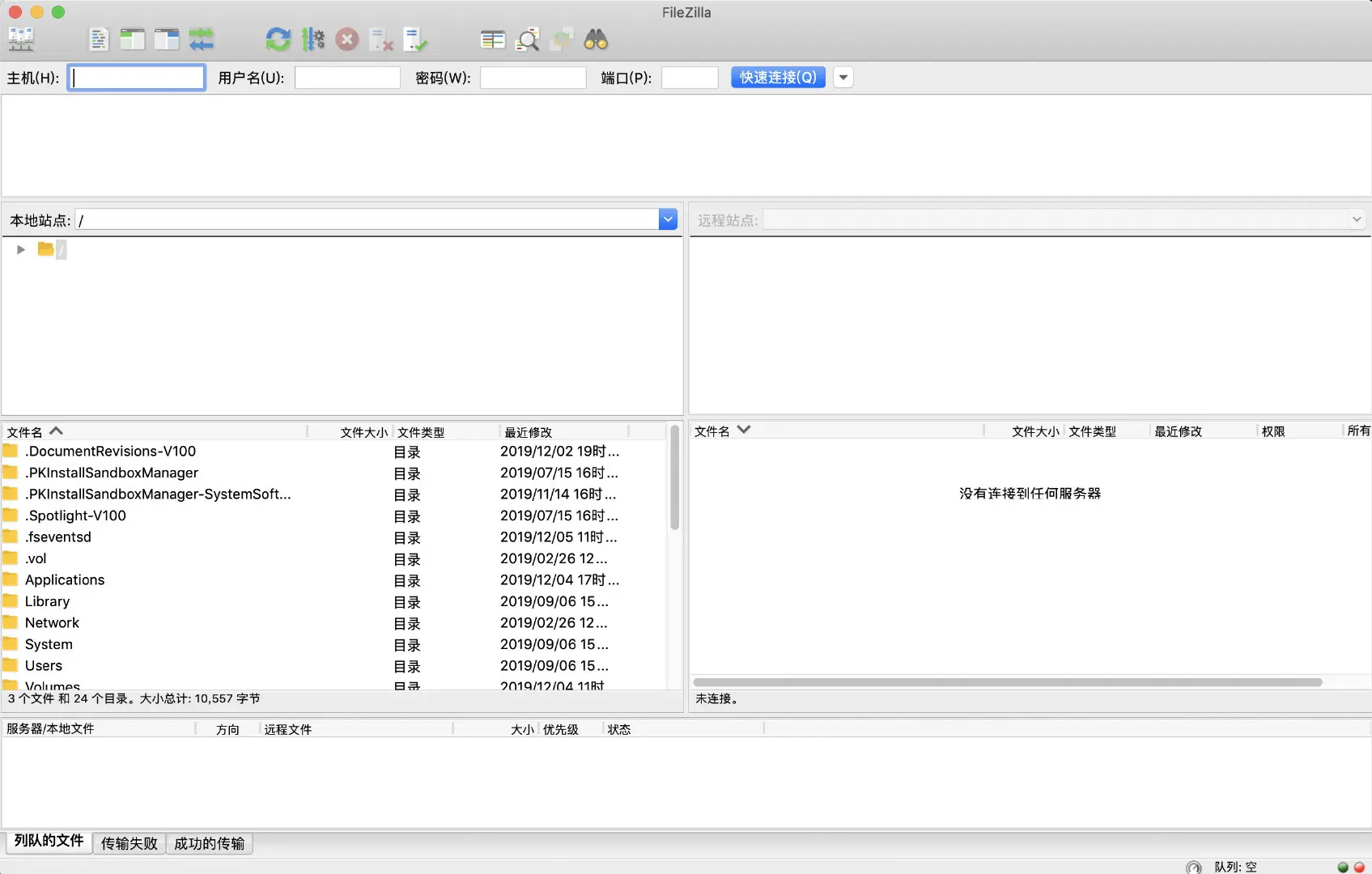1372x874 pixels.
Task: Click the remote pane horizontal scrollbar
Action: pos(1008,682)
